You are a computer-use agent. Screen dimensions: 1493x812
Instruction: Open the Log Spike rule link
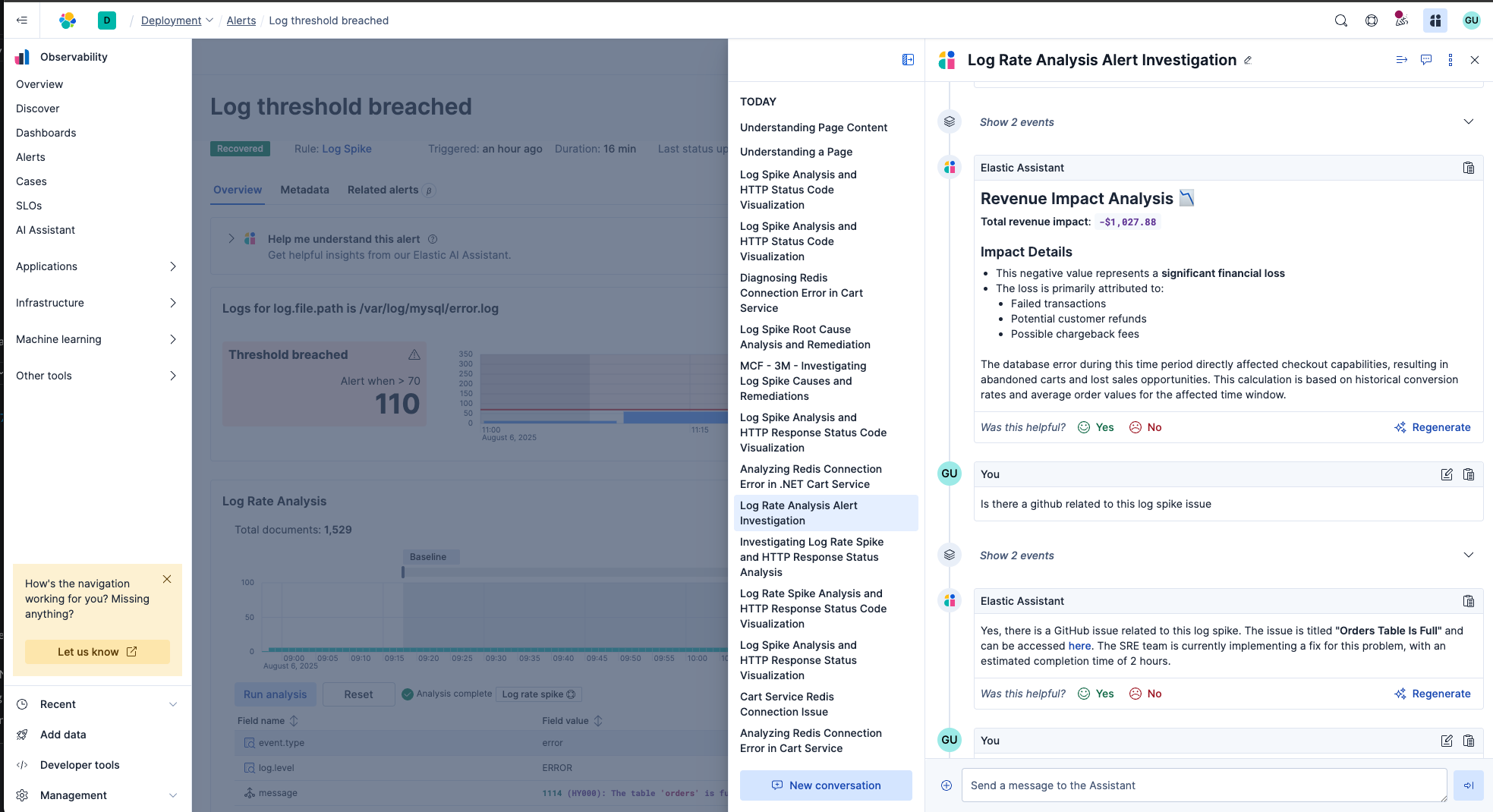tap(347, 149)
